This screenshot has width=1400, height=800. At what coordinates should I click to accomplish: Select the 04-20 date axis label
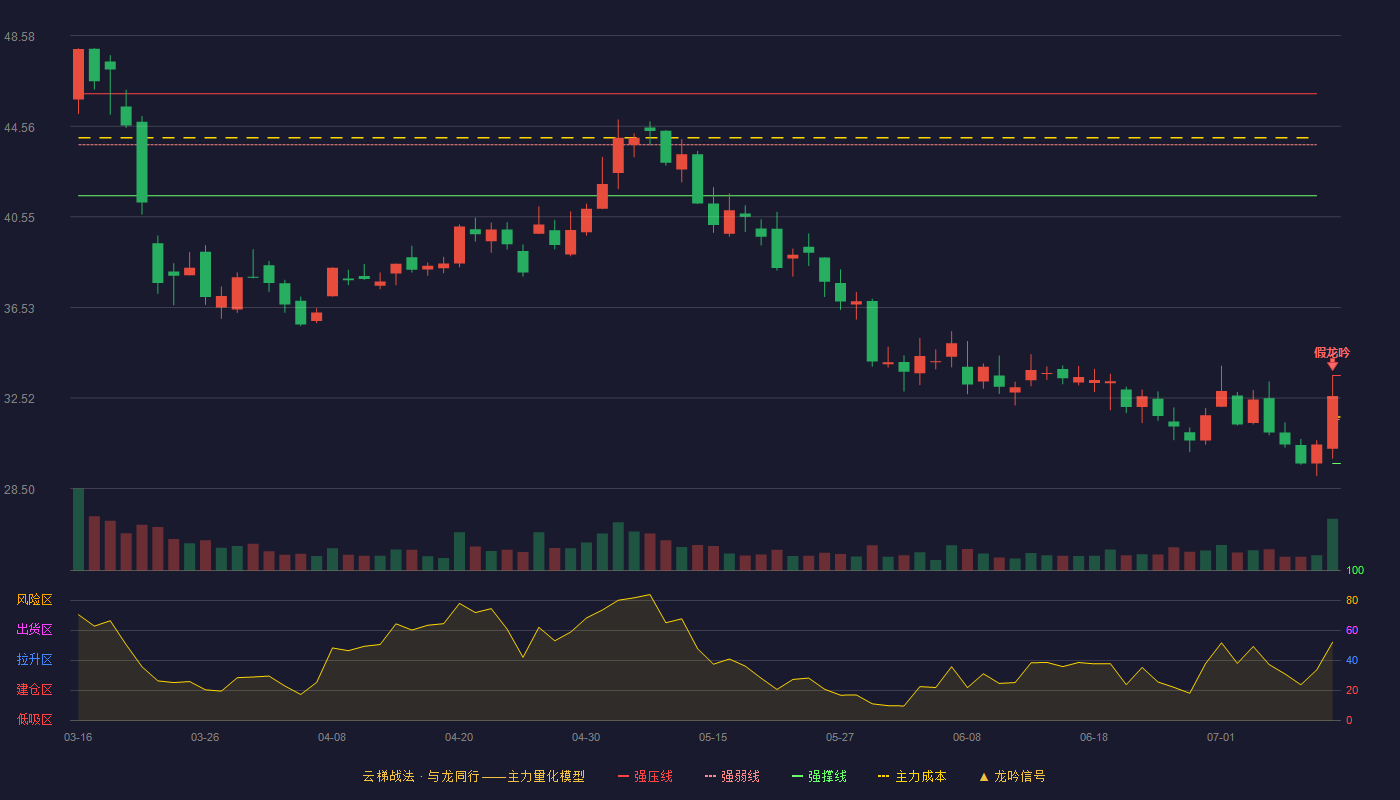(459, 737)
